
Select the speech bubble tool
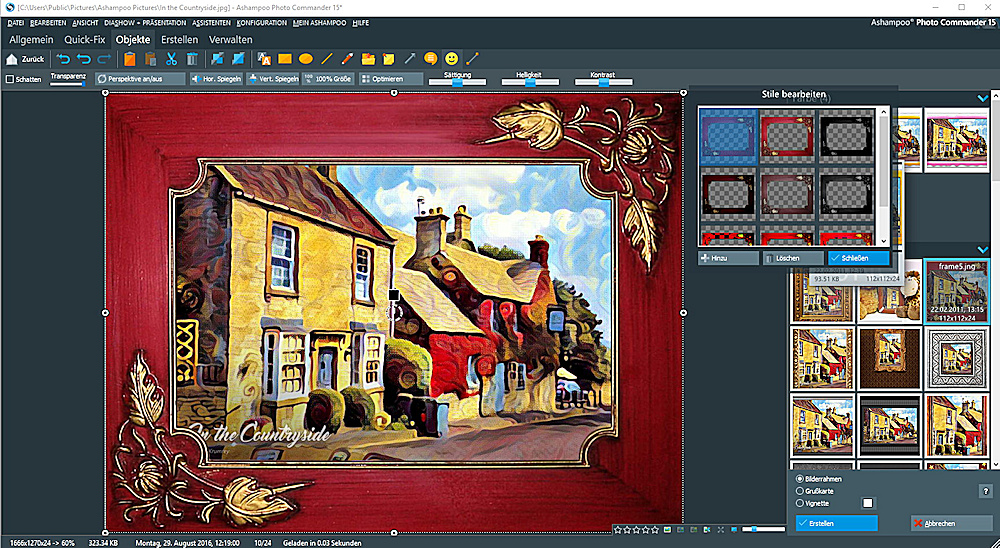pos(430,59)
